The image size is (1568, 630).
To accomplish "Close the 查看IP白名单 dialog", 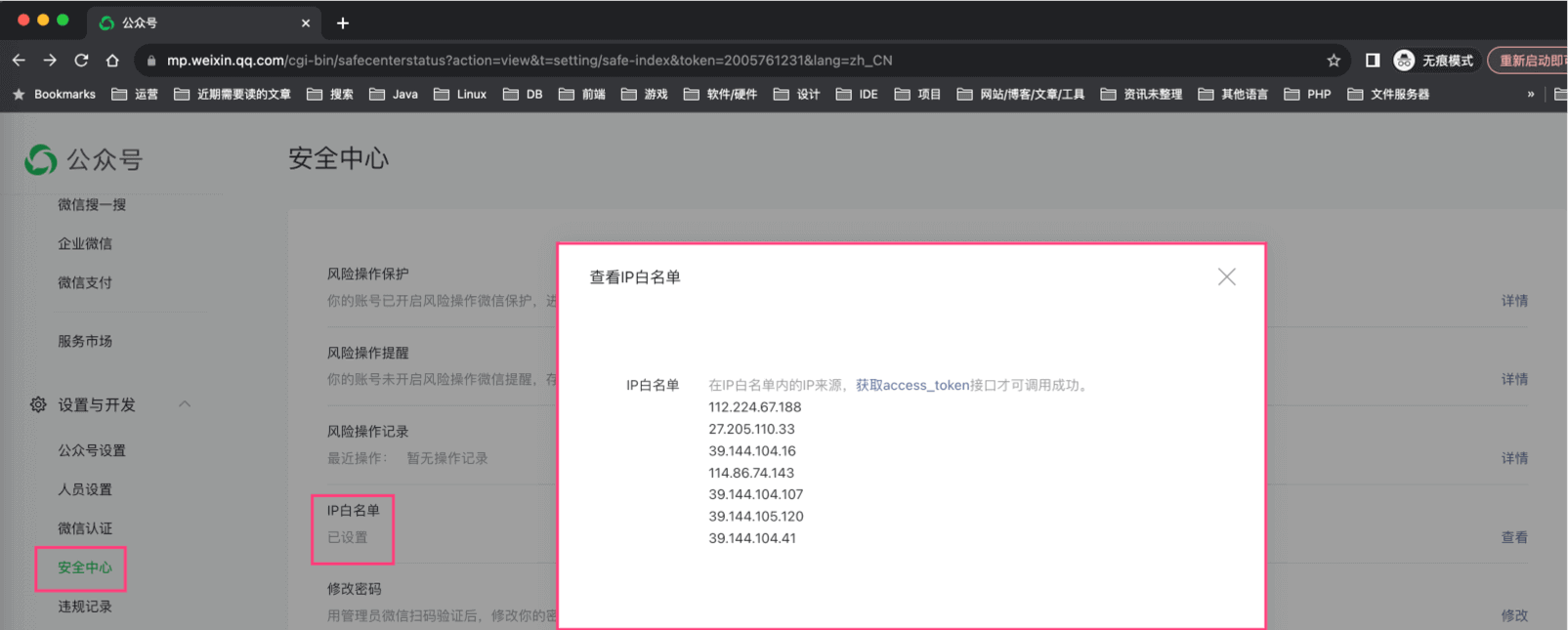I will point(1226,277).
